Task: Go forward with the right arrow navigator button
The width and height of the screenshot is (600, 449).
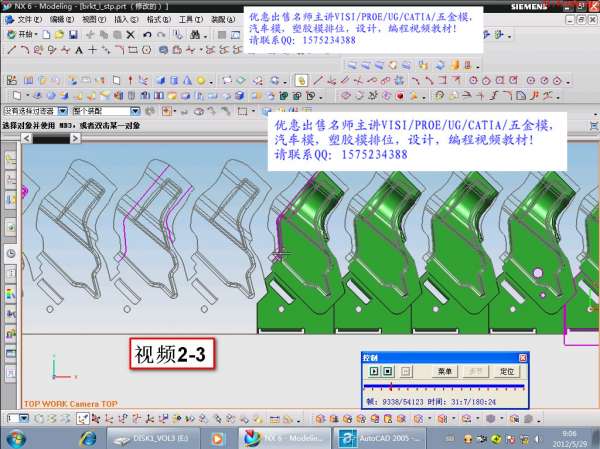Action: point(75,138)
